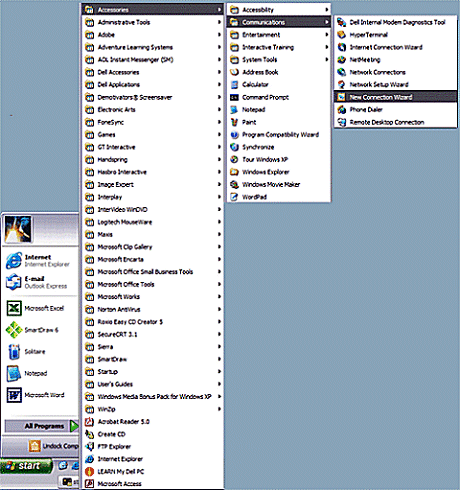Image resolution: width=460 pixels, height=490 pixels.
Task: Open the SecureCRT 3.1 program group
Action: (153, 334)
